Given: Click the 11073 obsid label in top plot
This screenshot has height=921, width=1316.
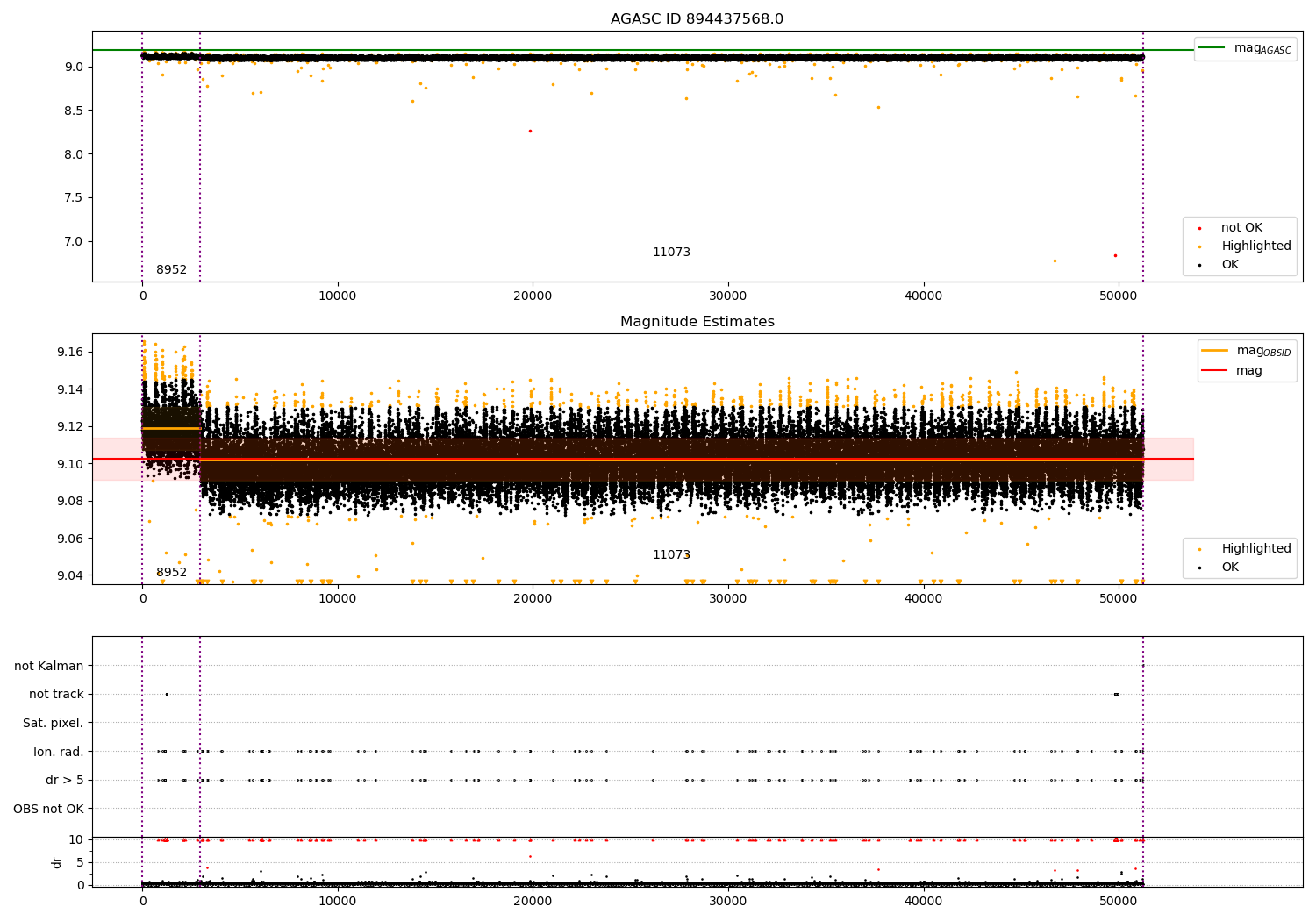Looking at the screenshot, I should (x=671, y=253).
